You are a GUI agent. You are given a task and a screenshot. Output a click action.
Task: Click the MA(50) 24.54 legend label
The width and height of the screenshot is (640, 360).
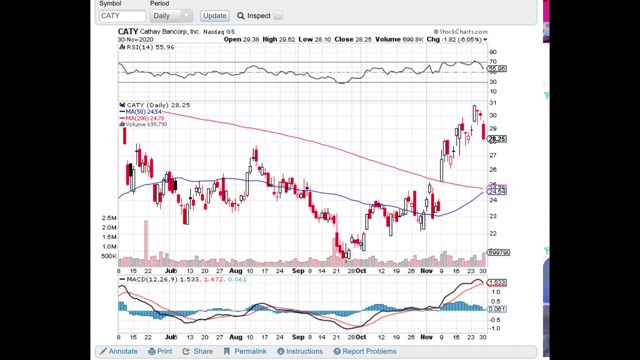click(x=141, y=112)
